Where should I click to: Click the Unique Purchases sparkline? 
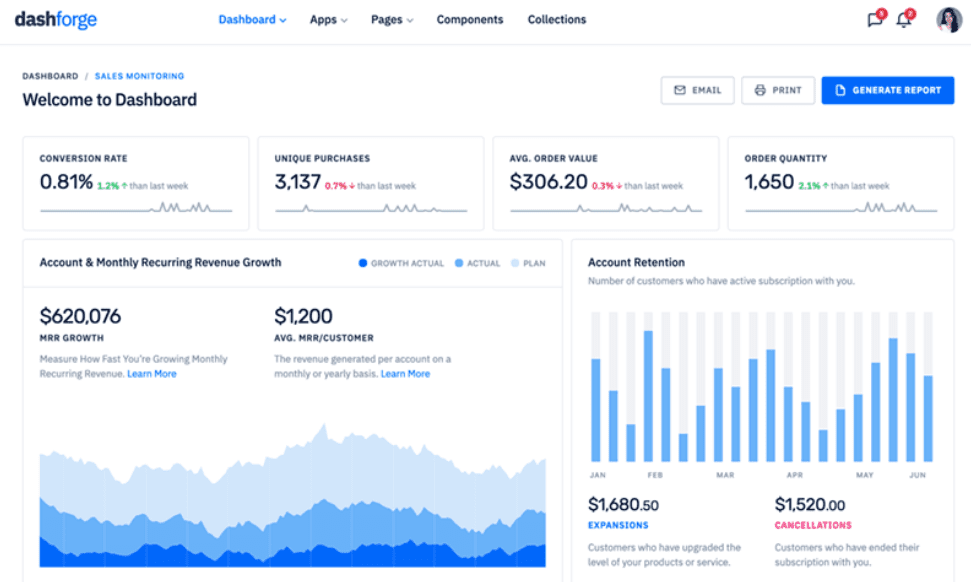pos(371,208)
